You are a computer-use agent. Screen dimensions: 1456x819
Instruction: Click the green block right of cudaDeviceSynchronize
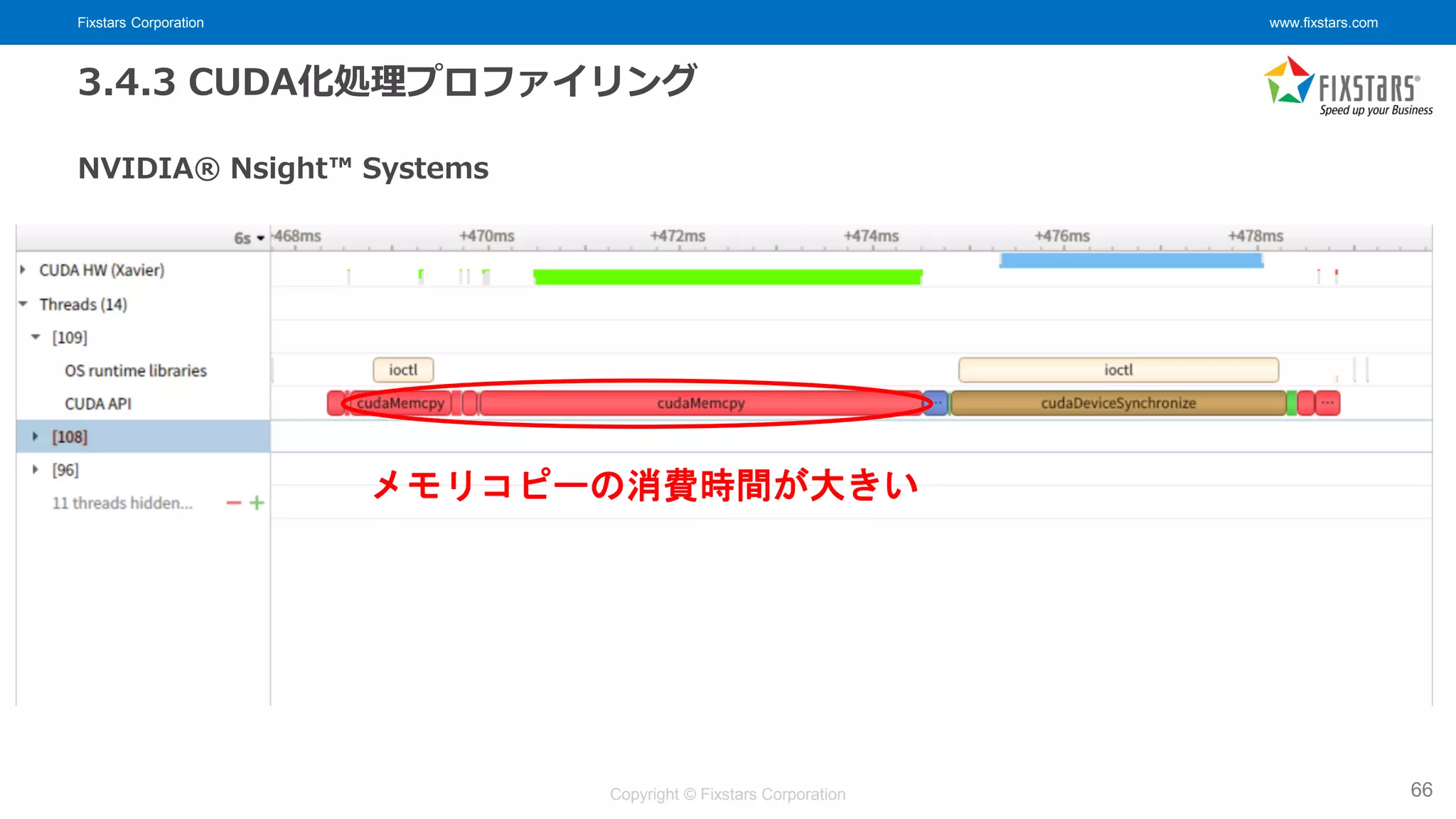tap(1292, 403)
